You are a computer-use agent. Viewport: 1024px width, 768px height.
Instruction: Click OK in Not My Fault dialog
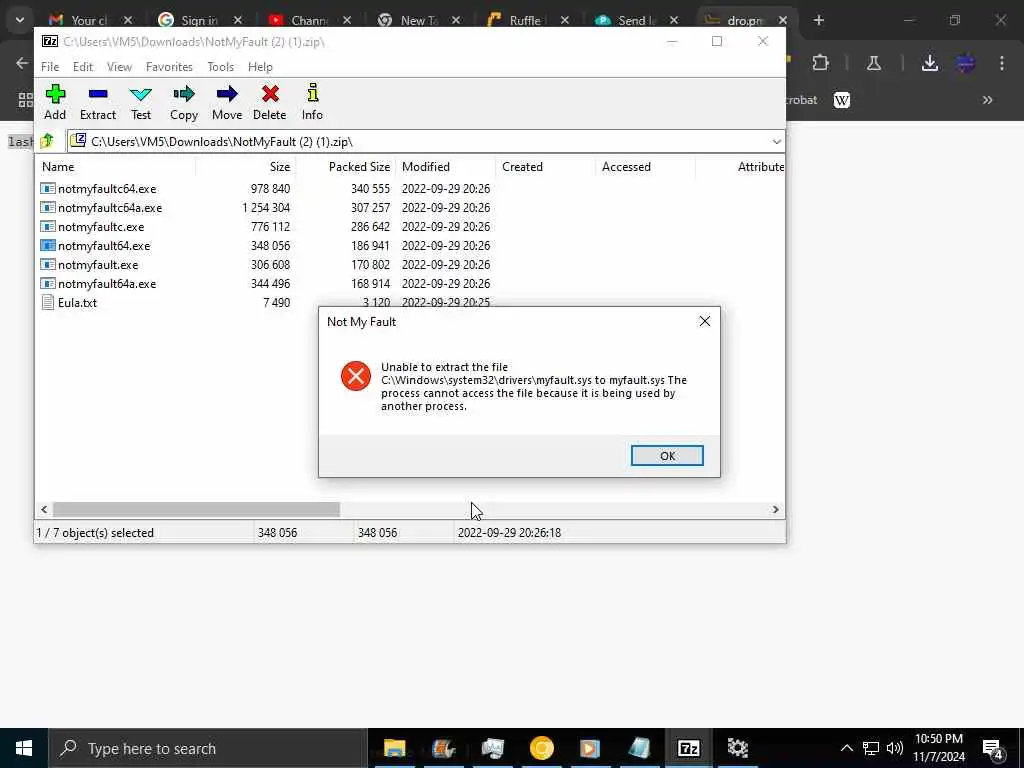point(667,455)
